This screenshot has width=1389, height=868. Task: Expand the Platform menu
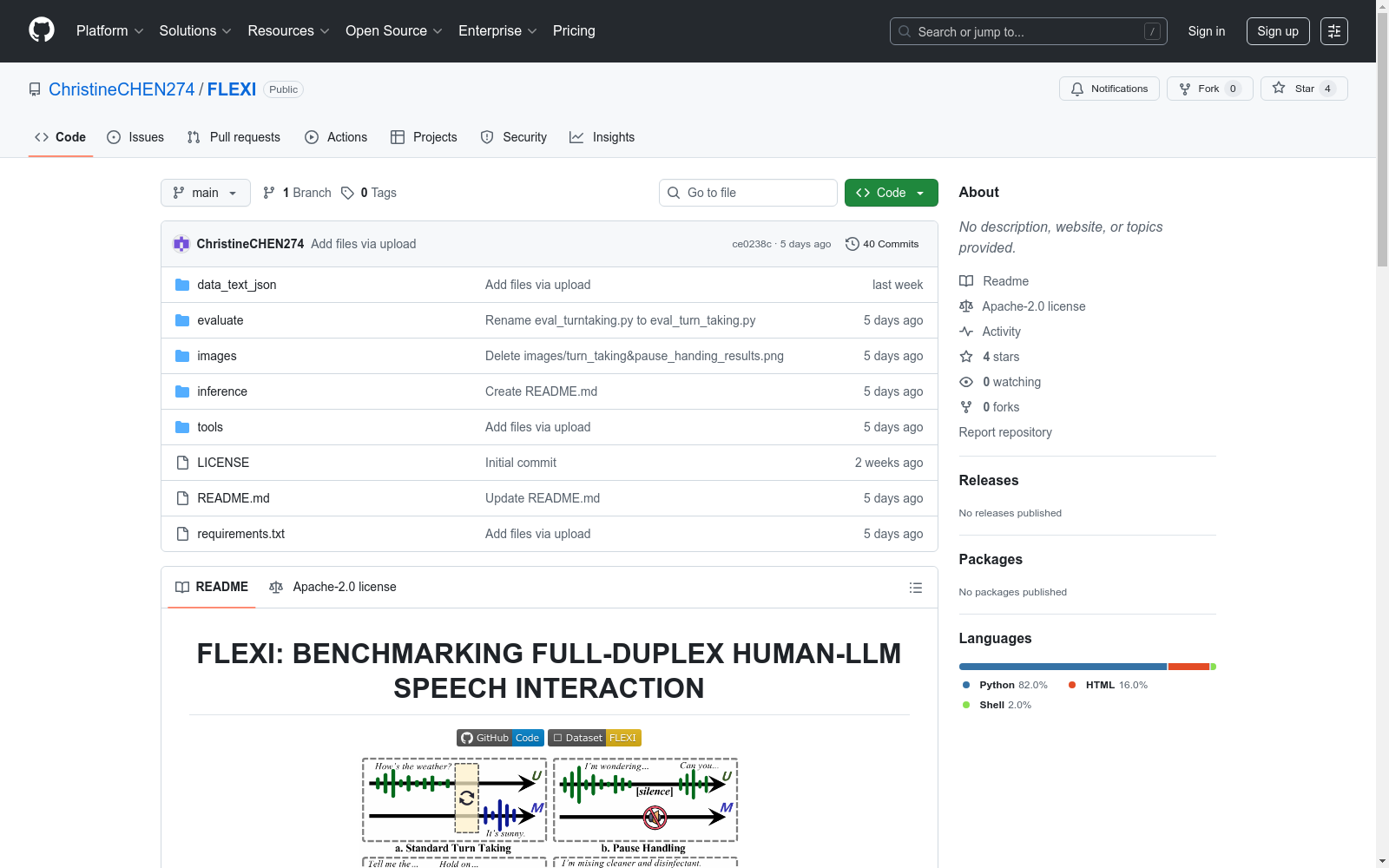(x=109, y=31)
